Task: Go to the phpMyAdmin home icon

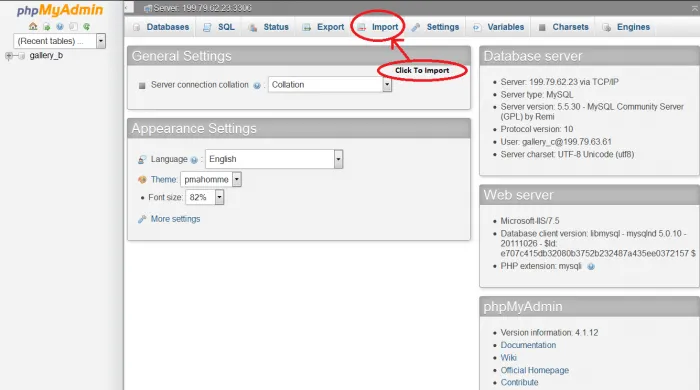Action: tap(33, 26)
